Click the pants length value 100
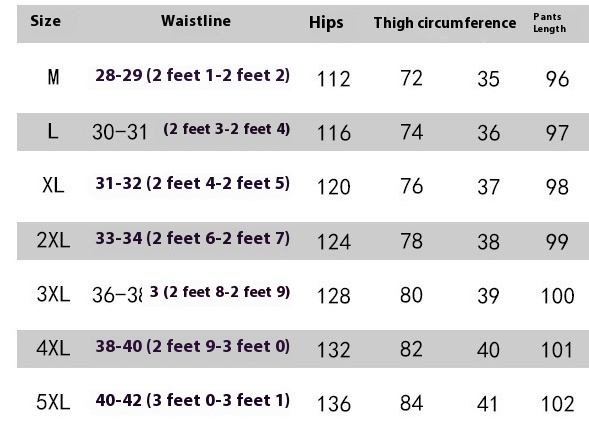589x432 pixels. 557,296
